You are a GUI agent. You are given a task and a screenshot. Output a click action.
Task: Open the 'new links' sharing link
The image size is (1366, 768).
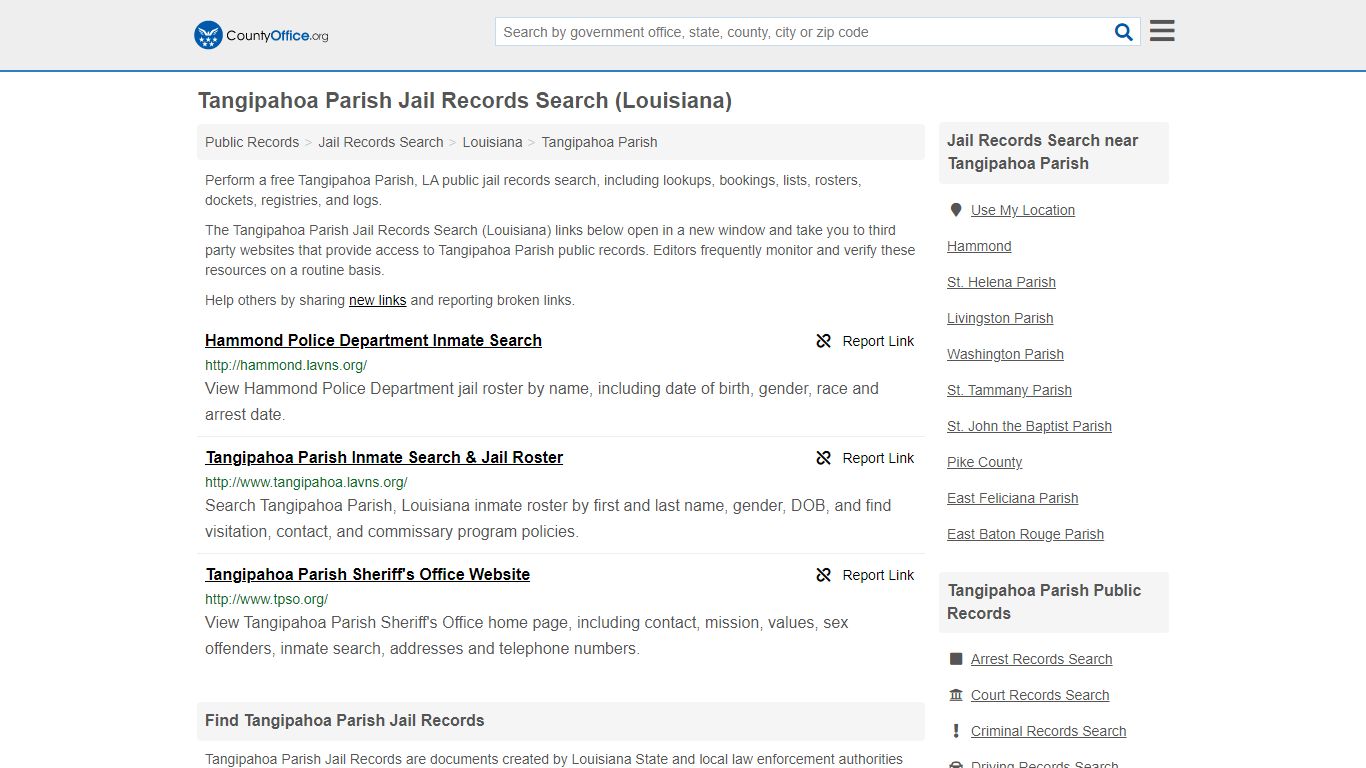point(377,300)
